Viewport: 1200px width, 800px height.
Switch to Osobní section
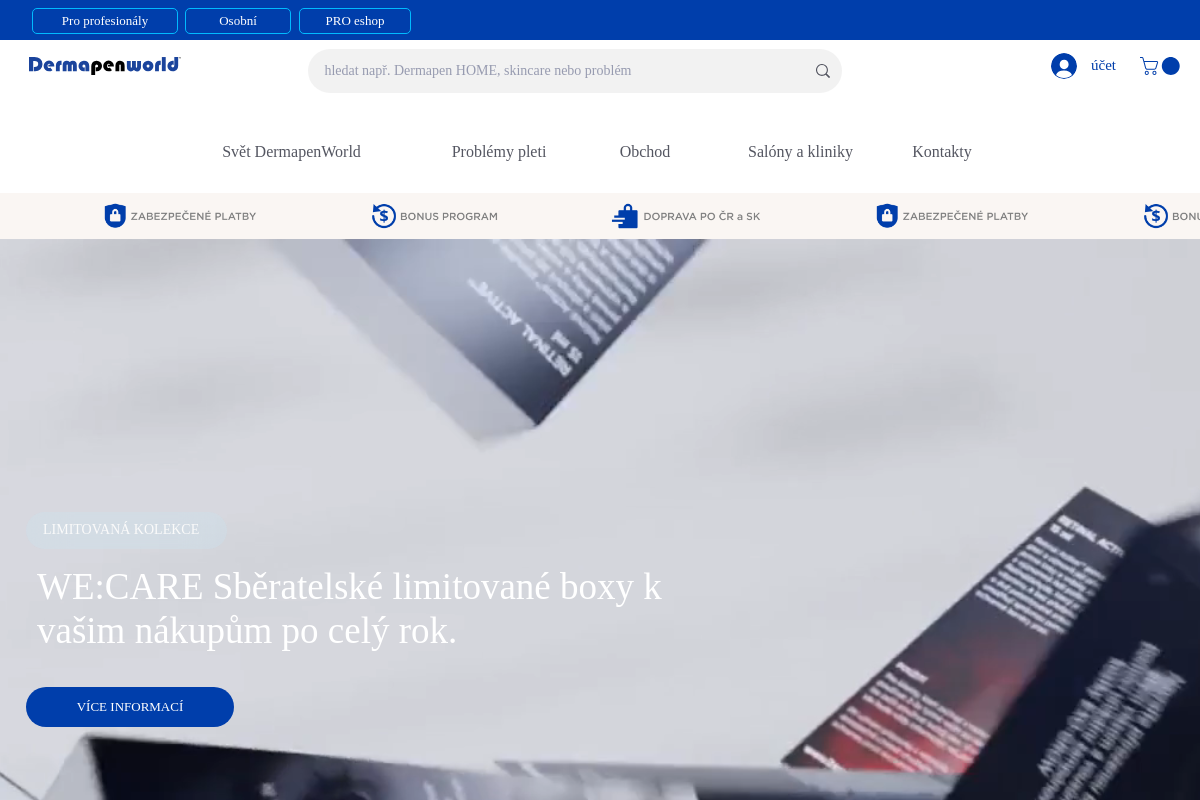pyautogui.click(x=238, y=21)
